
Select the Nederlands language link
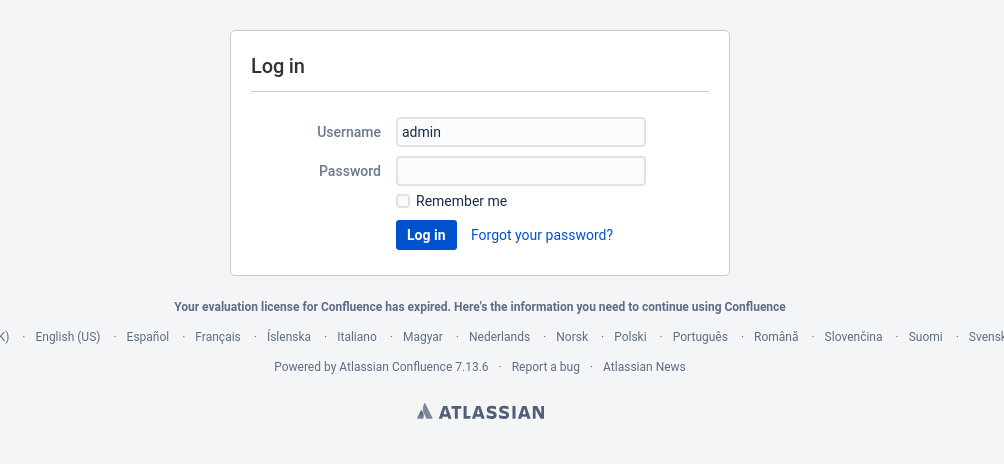coord(499,337)
